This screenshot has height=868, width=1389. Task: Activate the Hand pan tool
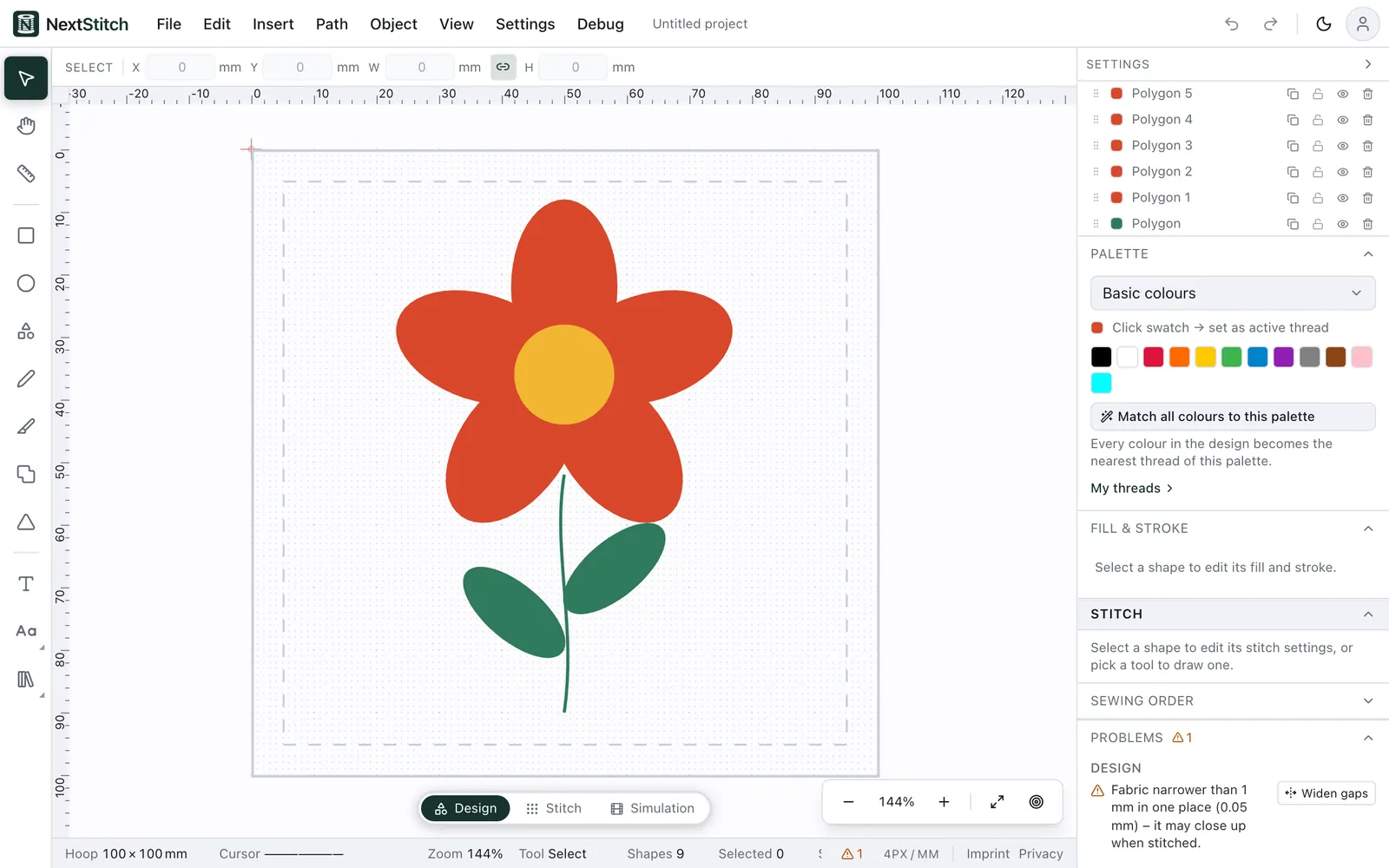(26, 127)
